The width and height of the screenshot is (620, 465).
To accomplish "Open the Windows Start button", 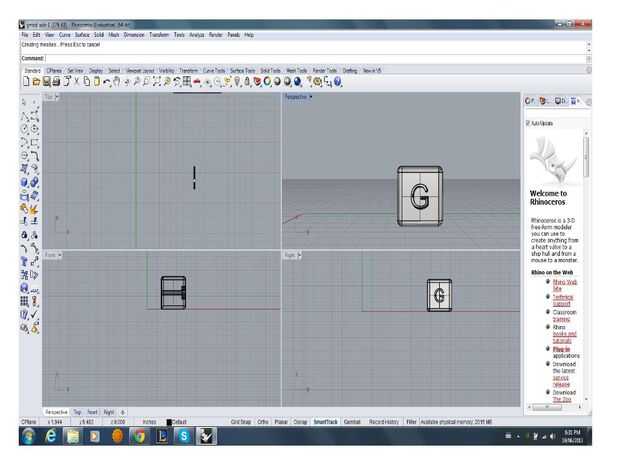I will [28, 437].
